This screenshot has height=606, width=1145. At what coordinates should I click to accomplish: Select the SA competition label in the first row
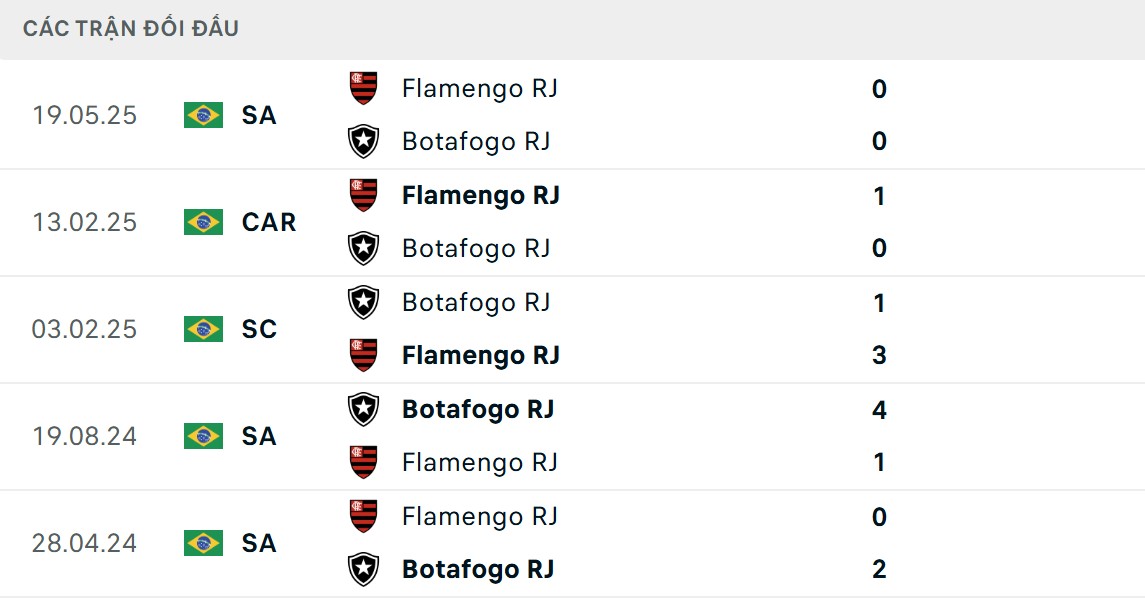260,116
